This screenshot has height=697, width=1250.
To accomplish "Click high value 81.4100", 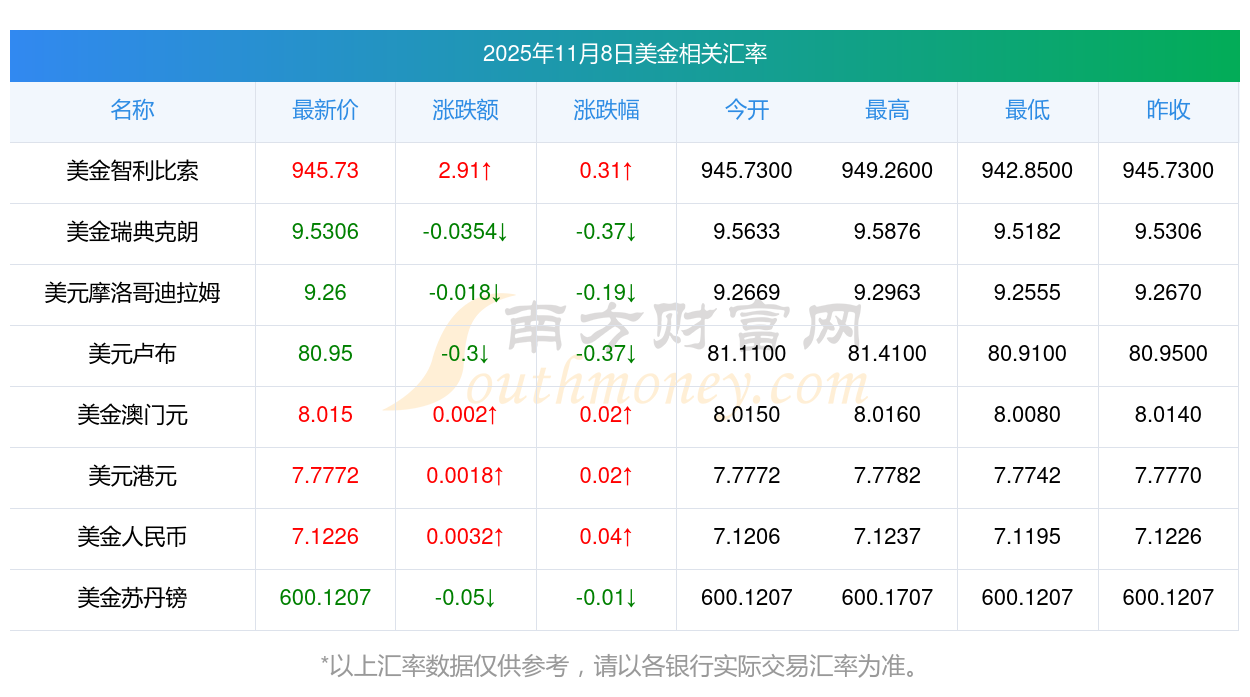I will [887, 354].
